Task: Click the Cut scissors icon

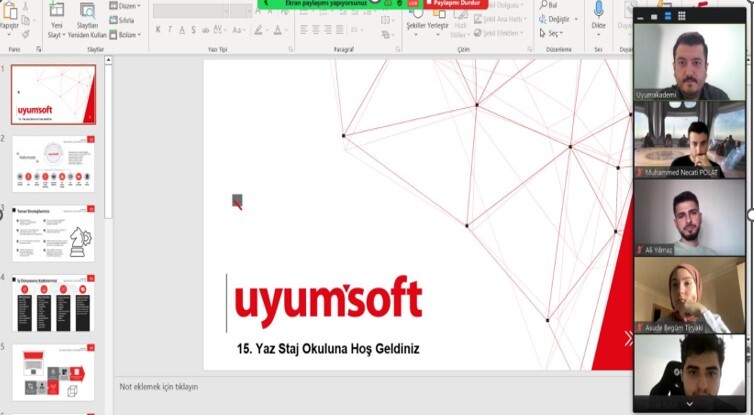Action: [x=25, y=7]
